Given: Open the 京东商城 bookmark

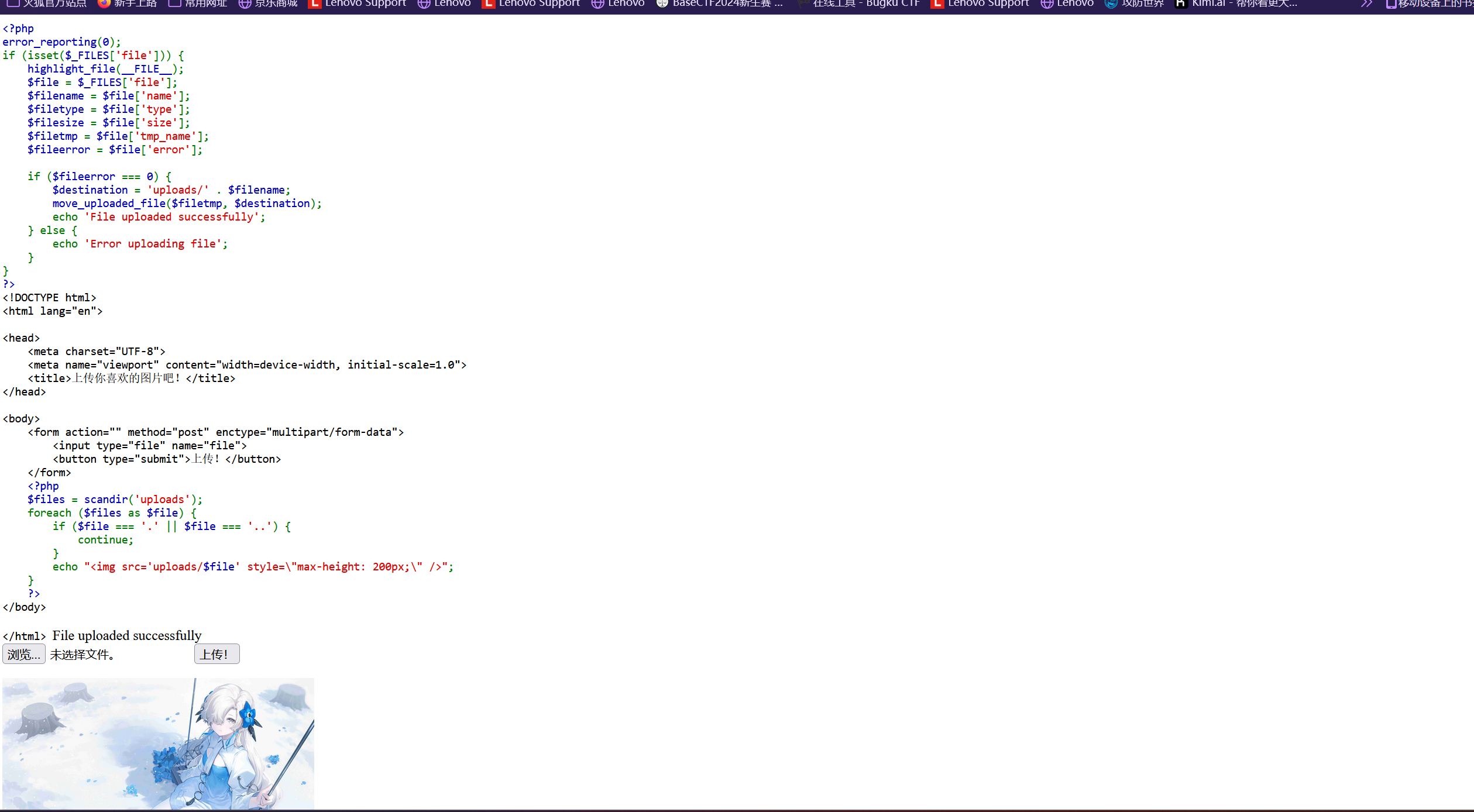Looking at the screenshot, I should click(x=268, y=4).
